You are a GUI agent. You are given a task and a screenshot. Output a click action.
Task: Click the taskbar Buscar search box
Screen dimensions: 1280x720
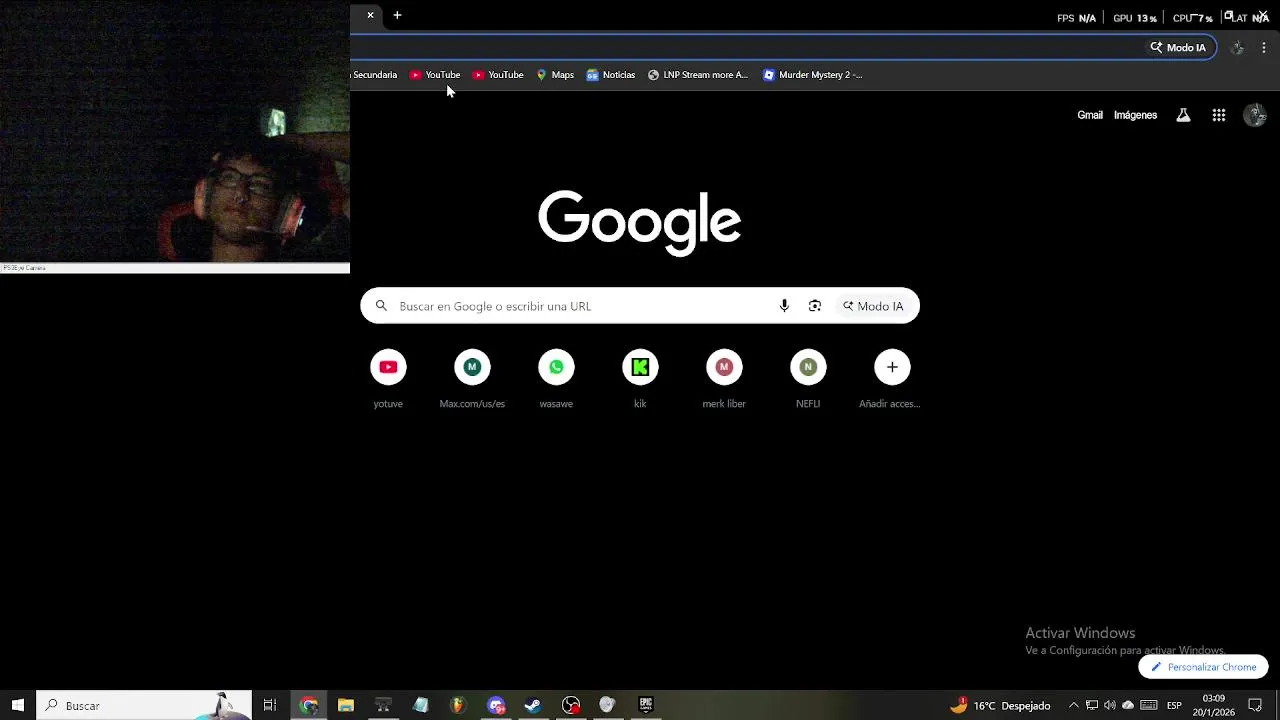point(144,705)
